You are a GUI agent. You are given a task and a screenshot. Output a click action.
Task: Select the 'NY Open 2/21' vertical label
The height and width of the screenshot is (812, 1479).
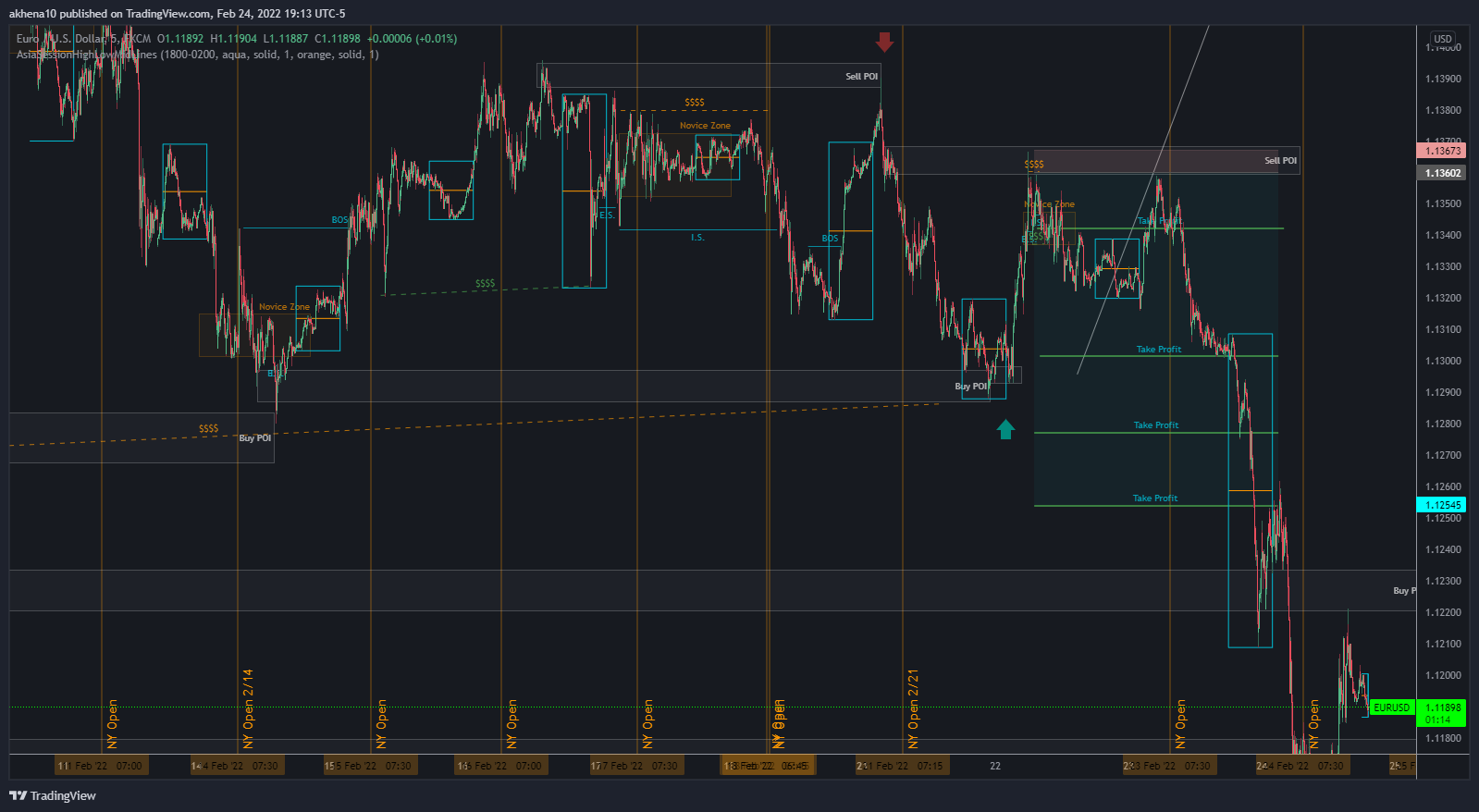coord(913,709)
